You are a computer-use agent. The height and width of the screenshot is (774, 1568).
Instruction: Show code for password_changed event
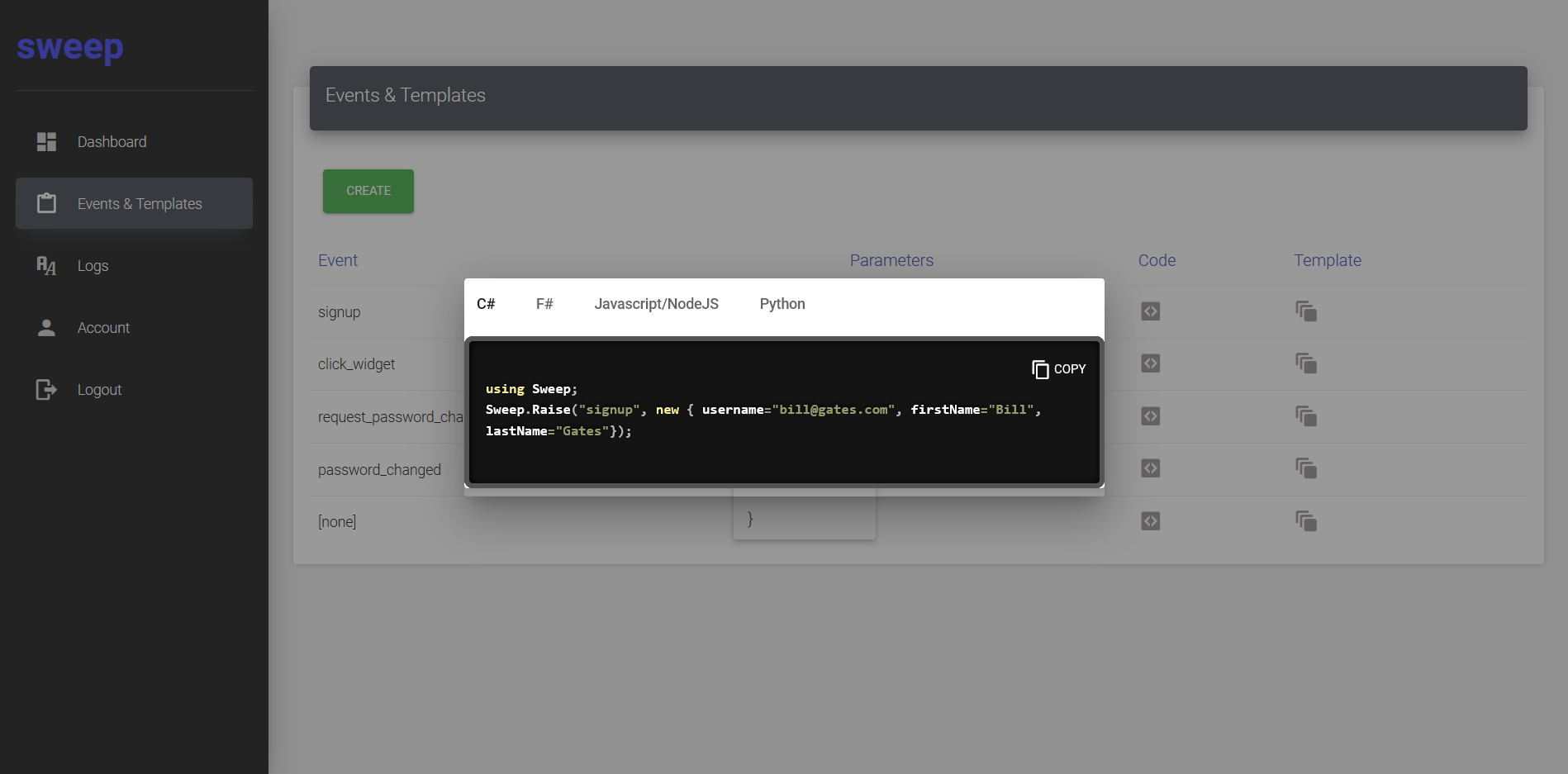click(1150, 468)
